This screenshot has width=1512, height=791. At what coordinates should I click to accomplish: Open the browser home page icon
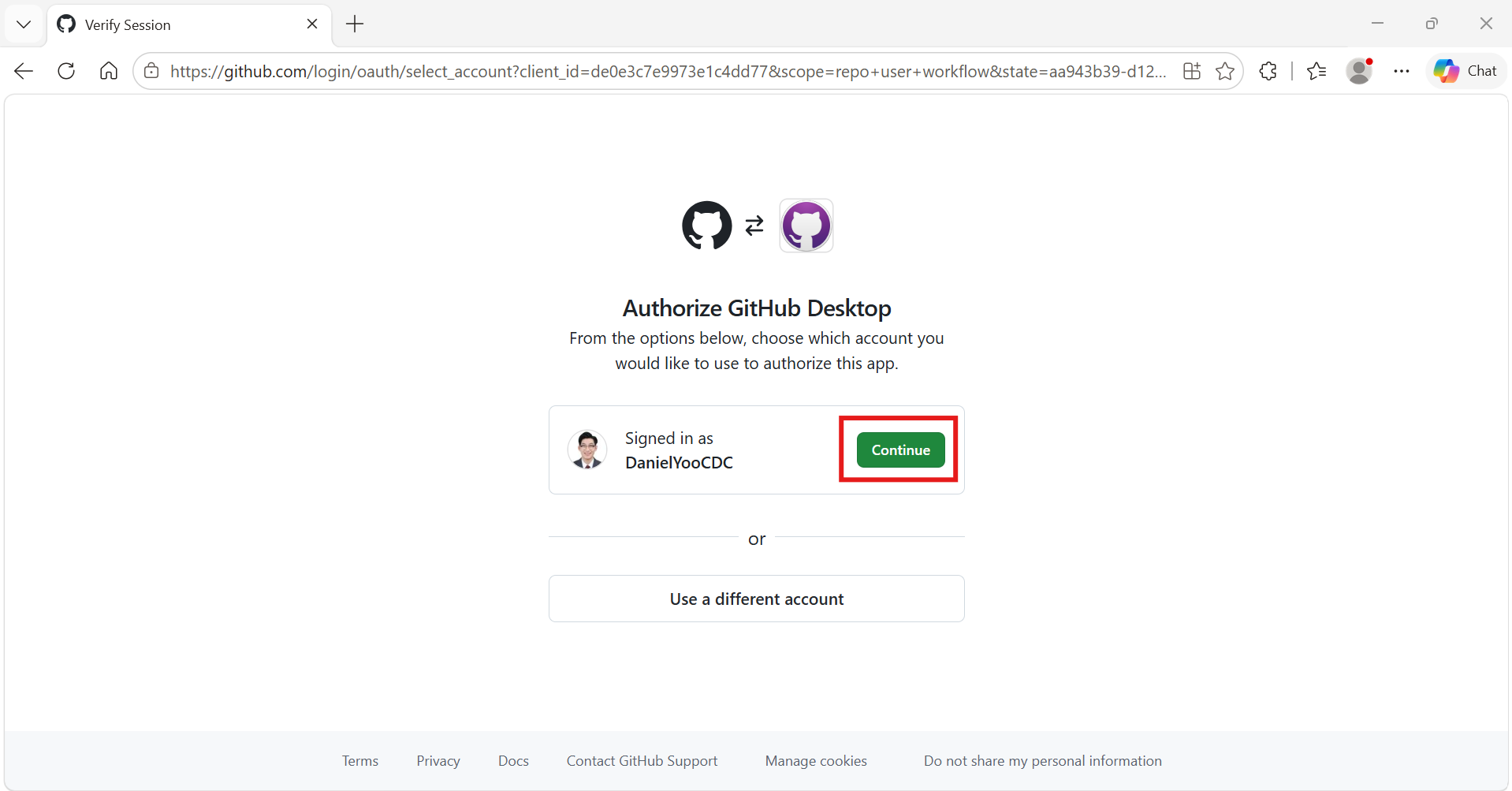tap(109, 71)
